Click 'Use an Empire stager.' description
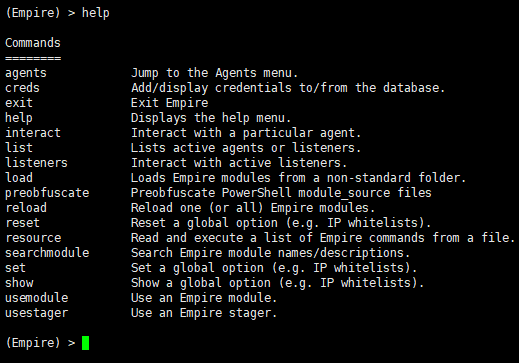This screenshot has height=363, width=519. 204,313
